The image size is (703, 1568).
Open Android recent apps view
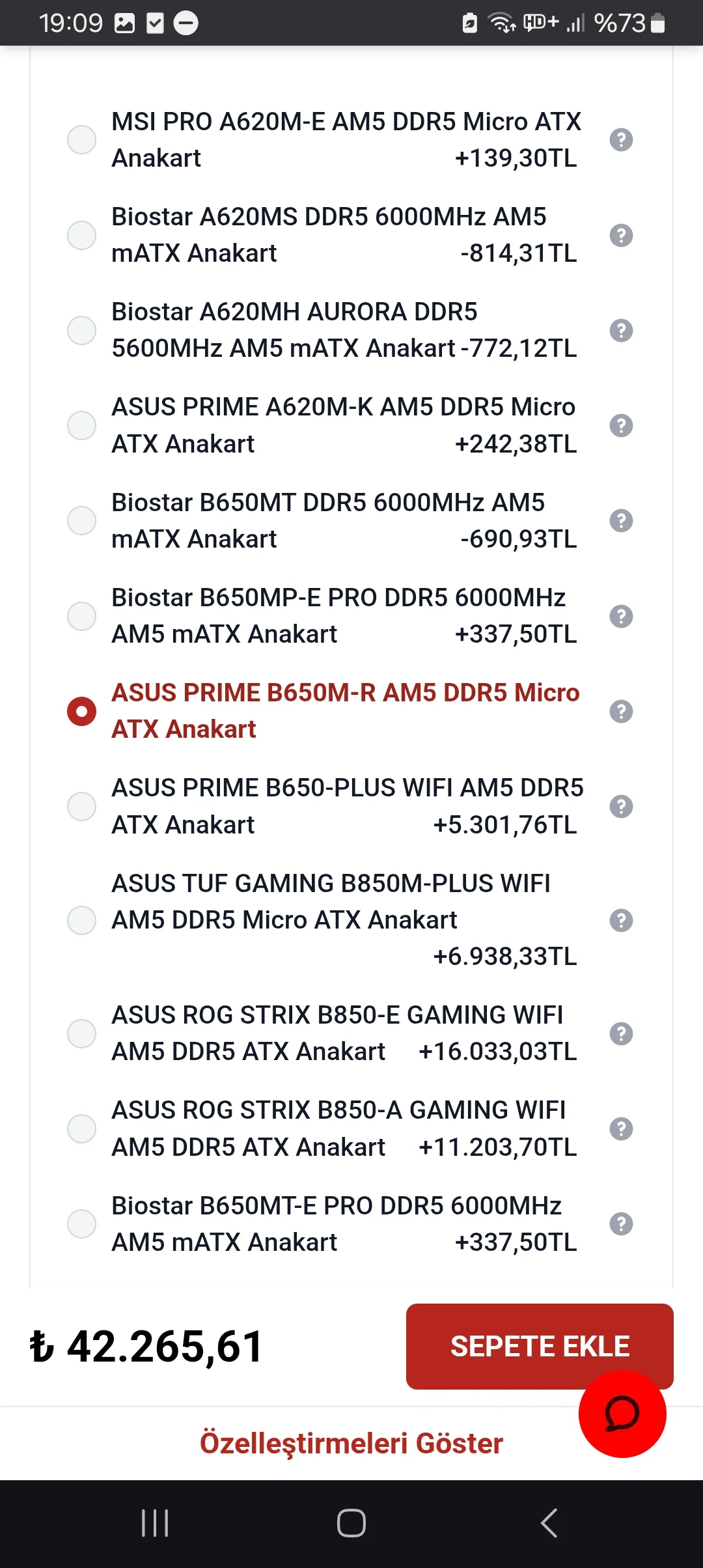point(155,1523)
